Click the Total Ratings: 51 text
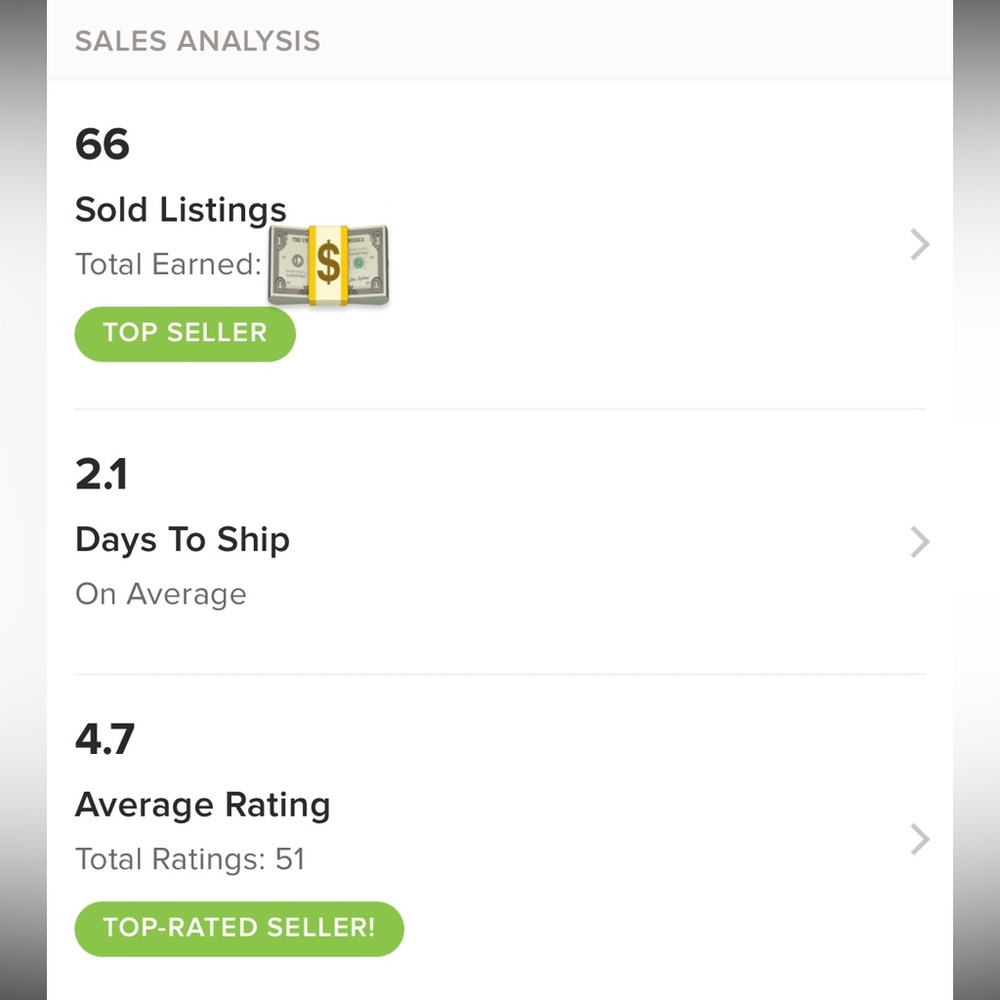 pyautogui.click(x=190, y=859)
